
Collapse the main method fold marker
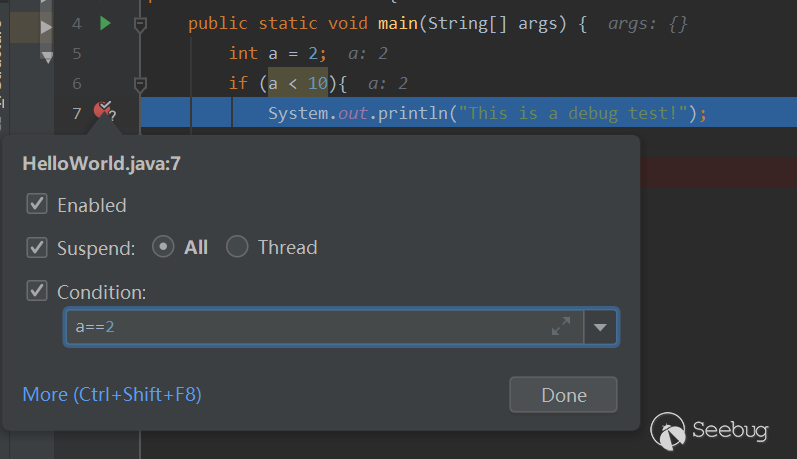[x=141, y=23]
